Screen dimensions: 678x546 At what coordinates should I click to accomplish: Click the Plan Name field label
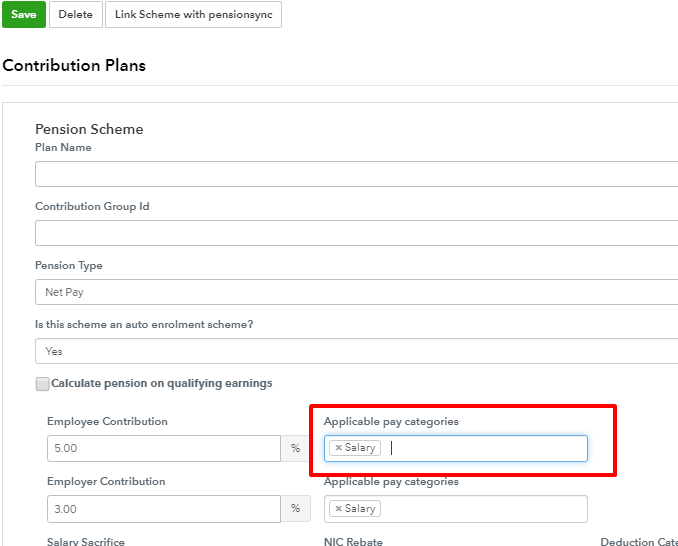pos(63,148)
